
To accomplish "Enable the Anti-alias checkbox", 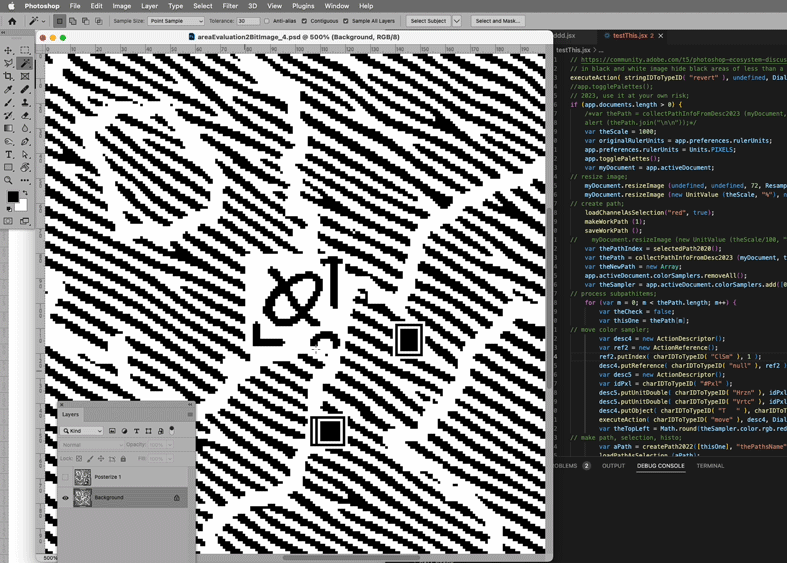I will [x=267, y=21].
